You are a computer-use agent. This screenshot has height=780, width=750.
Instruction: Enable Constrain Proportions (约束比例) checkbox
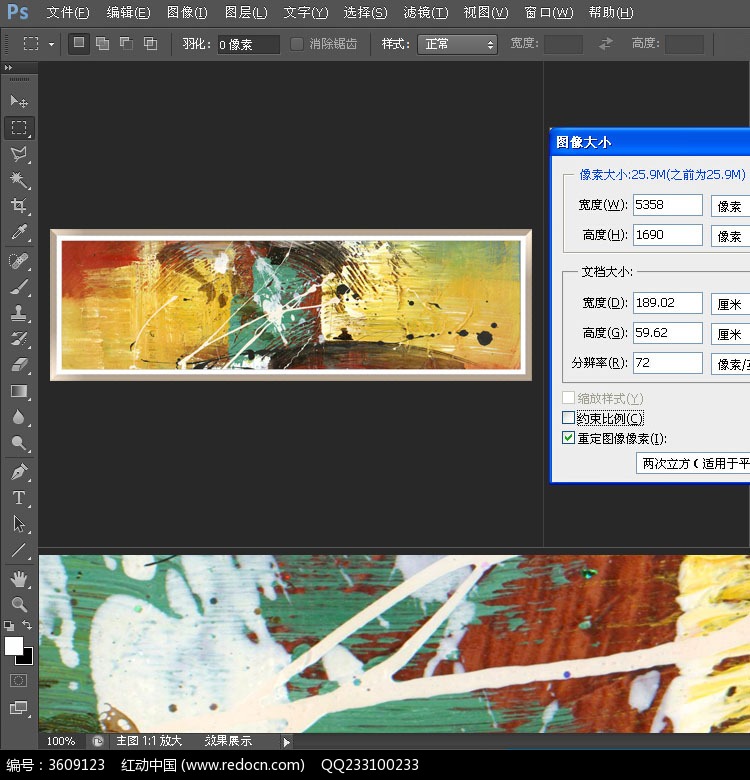(x=568, y=417)
